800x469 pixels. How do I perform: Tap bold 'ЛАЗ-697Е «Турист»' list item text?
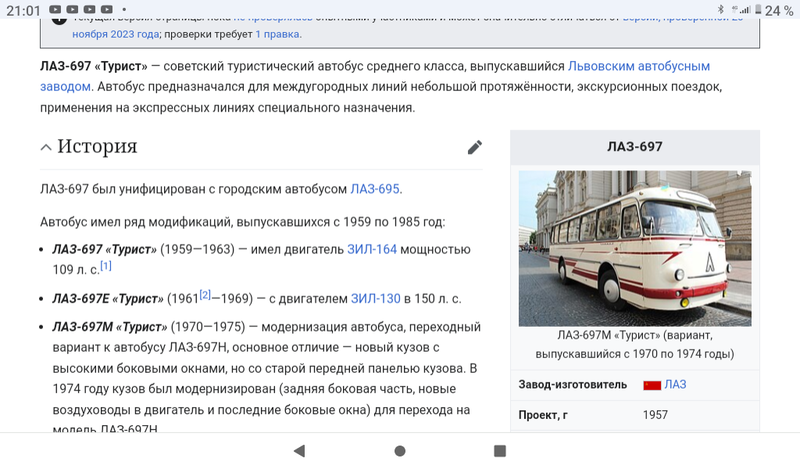108,299
